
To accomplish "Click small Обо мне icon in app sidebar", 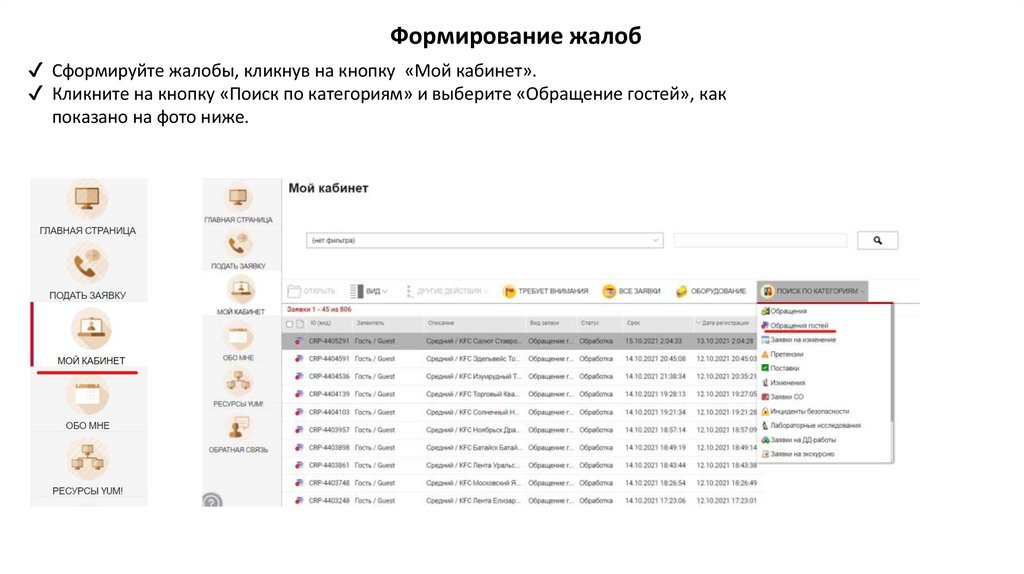I will pyautogui.click(x=238, y=336).
